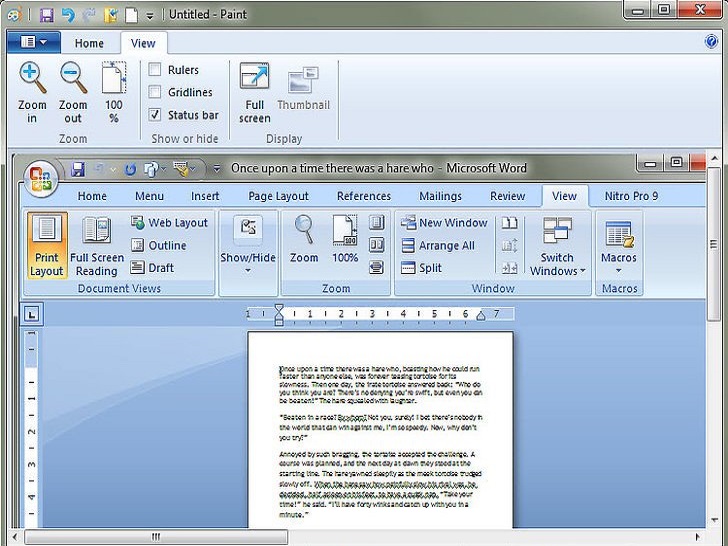Set Word zoom to 100%
Image resolution: width=728 pixels, height=546 pixels.
pos(345,239)
